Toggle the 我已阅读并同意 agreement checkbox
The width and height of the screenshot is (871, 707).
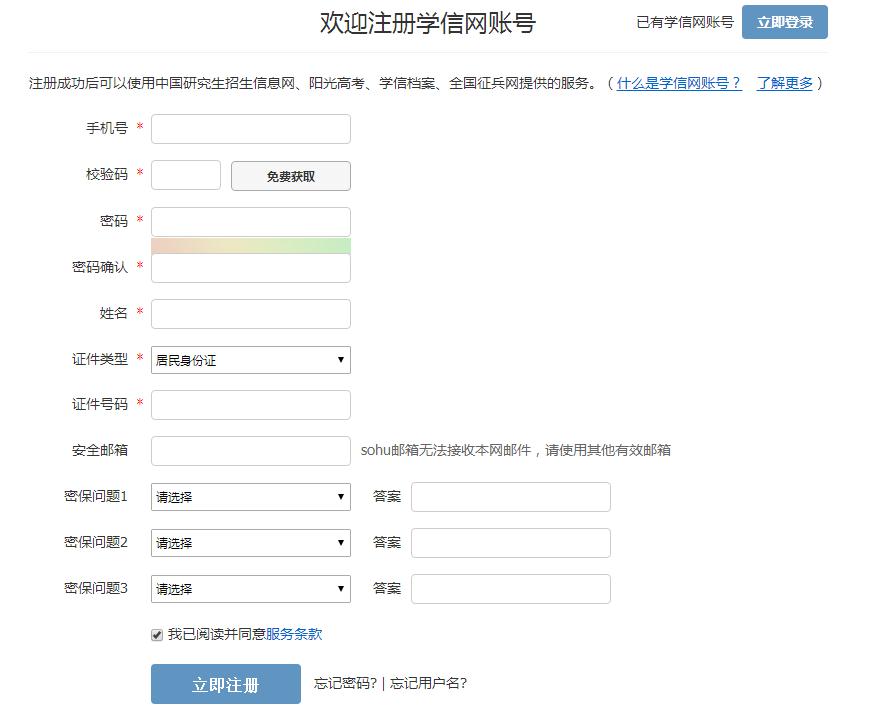(157, 635)
